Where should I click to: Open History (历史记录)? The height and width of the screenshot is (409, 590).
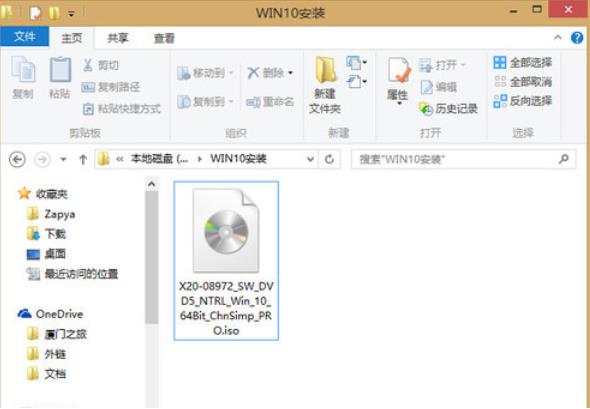(448, 109)
